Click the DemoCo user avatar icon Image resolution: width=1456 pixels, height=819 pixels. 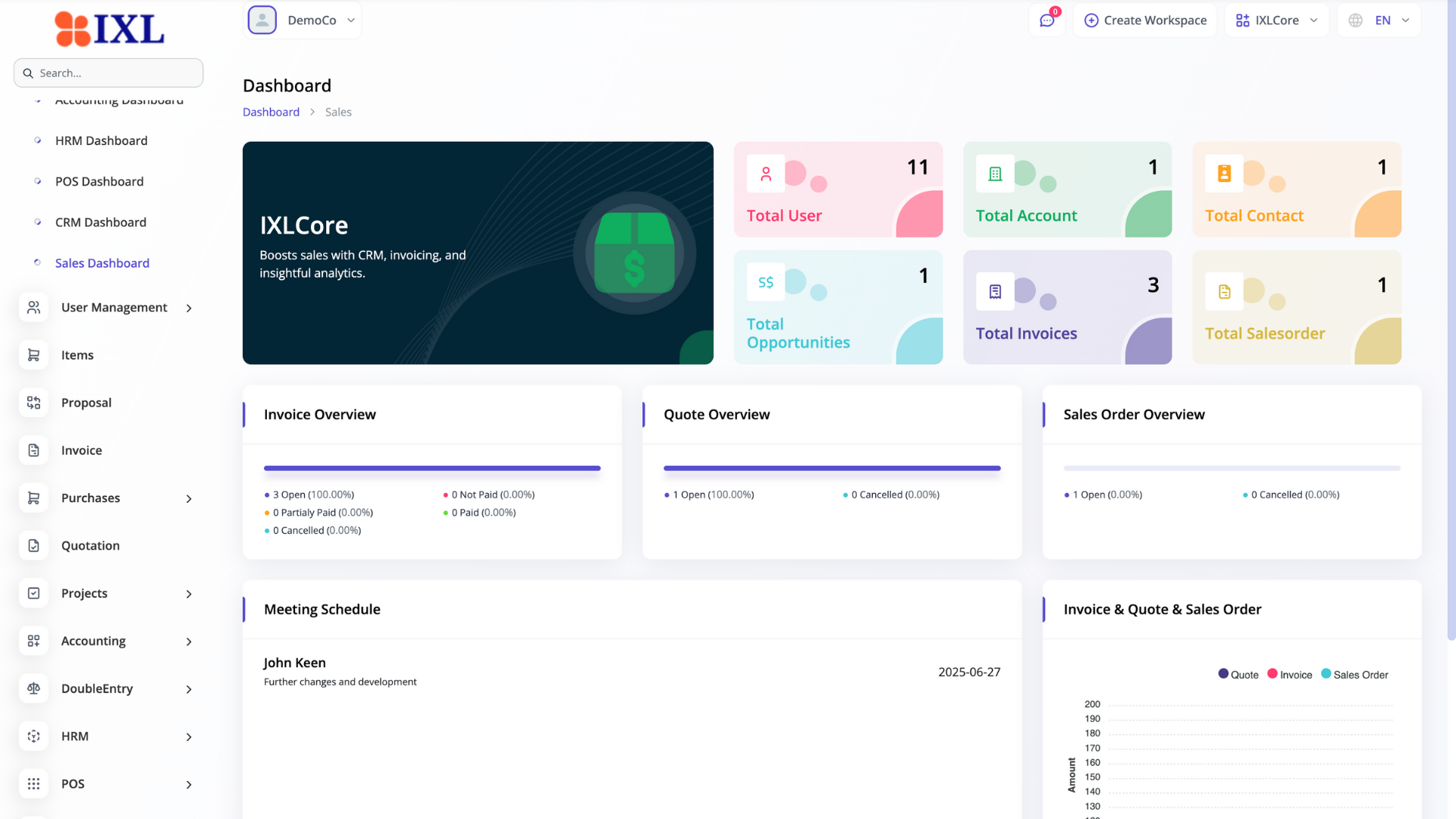point(262,20)
